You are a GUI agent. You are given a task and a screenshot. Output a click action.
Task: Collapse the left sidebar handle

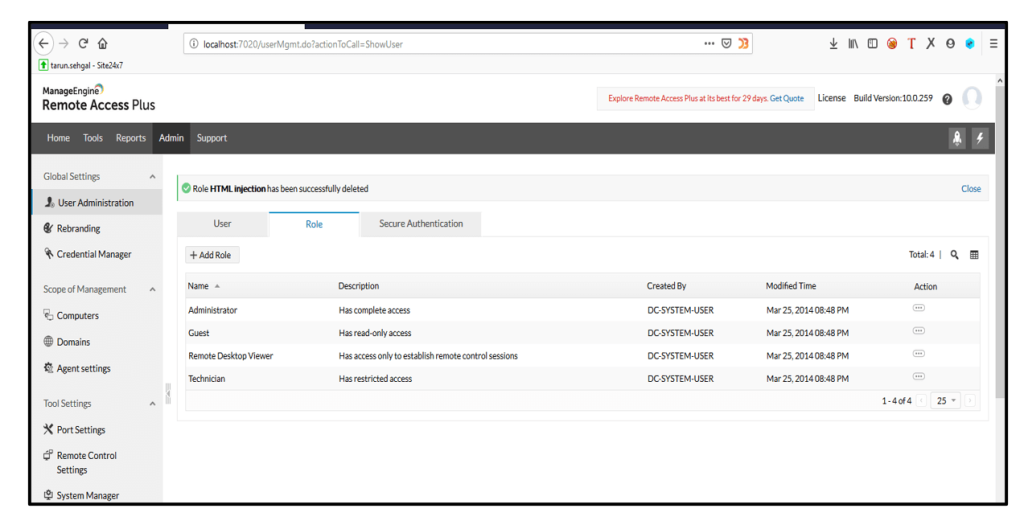pyautogui.click(x=168, y=394)
